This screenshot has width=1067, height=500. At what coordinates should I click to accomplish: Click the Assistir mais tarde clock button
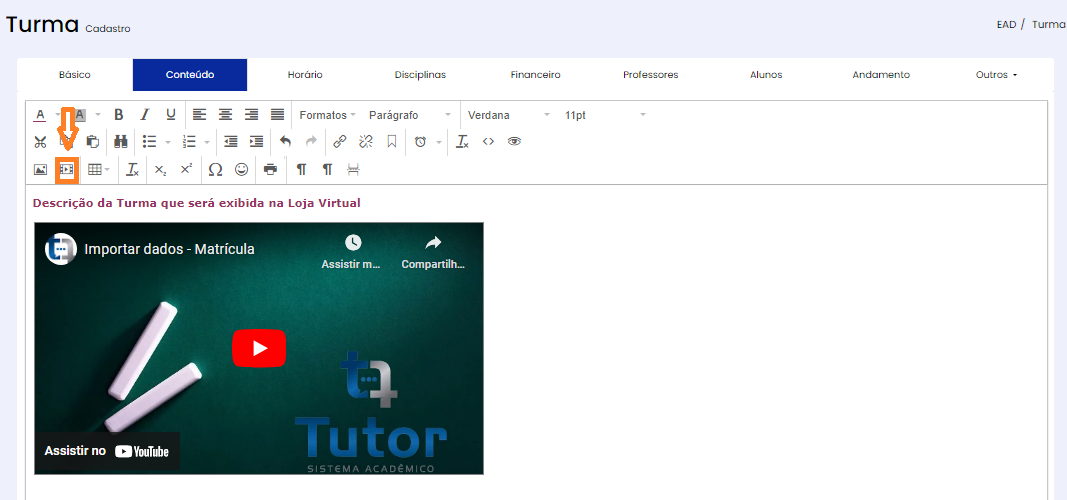coord(352,252)
